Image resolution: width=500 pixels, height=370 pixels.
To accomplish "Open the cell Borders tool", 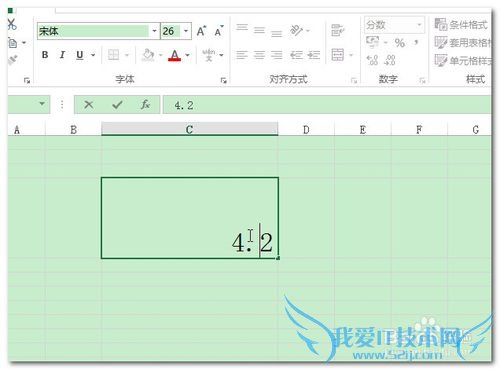I will tap(113, 55).
